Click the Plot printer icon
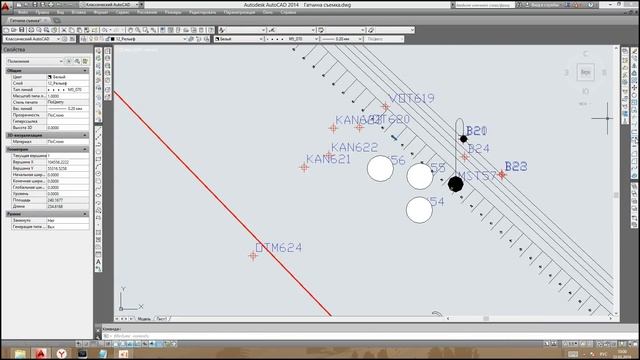640x360 pixels. [31, 30]
